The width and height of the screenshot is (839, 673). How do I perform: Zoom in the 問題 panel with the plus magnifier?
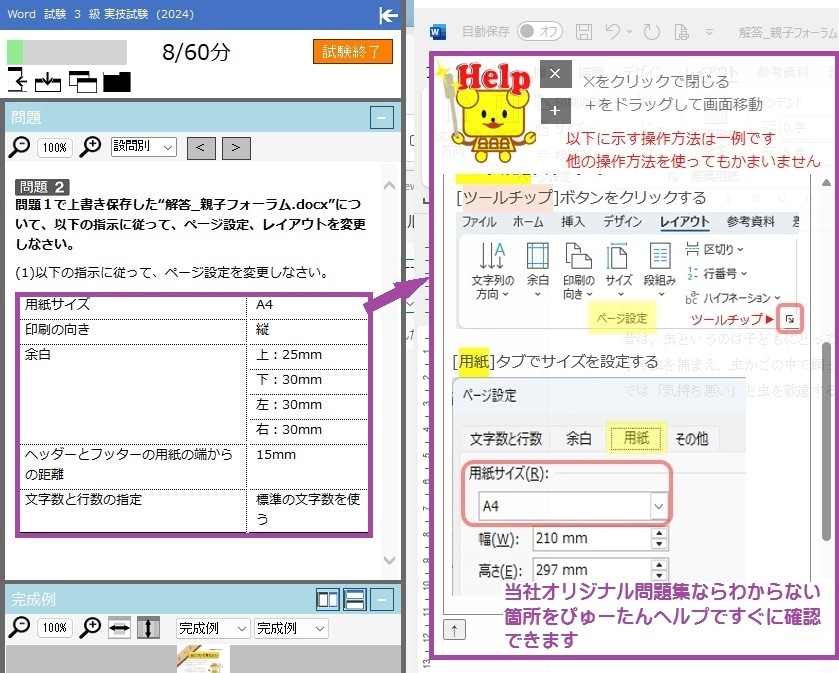coord(90,148)
